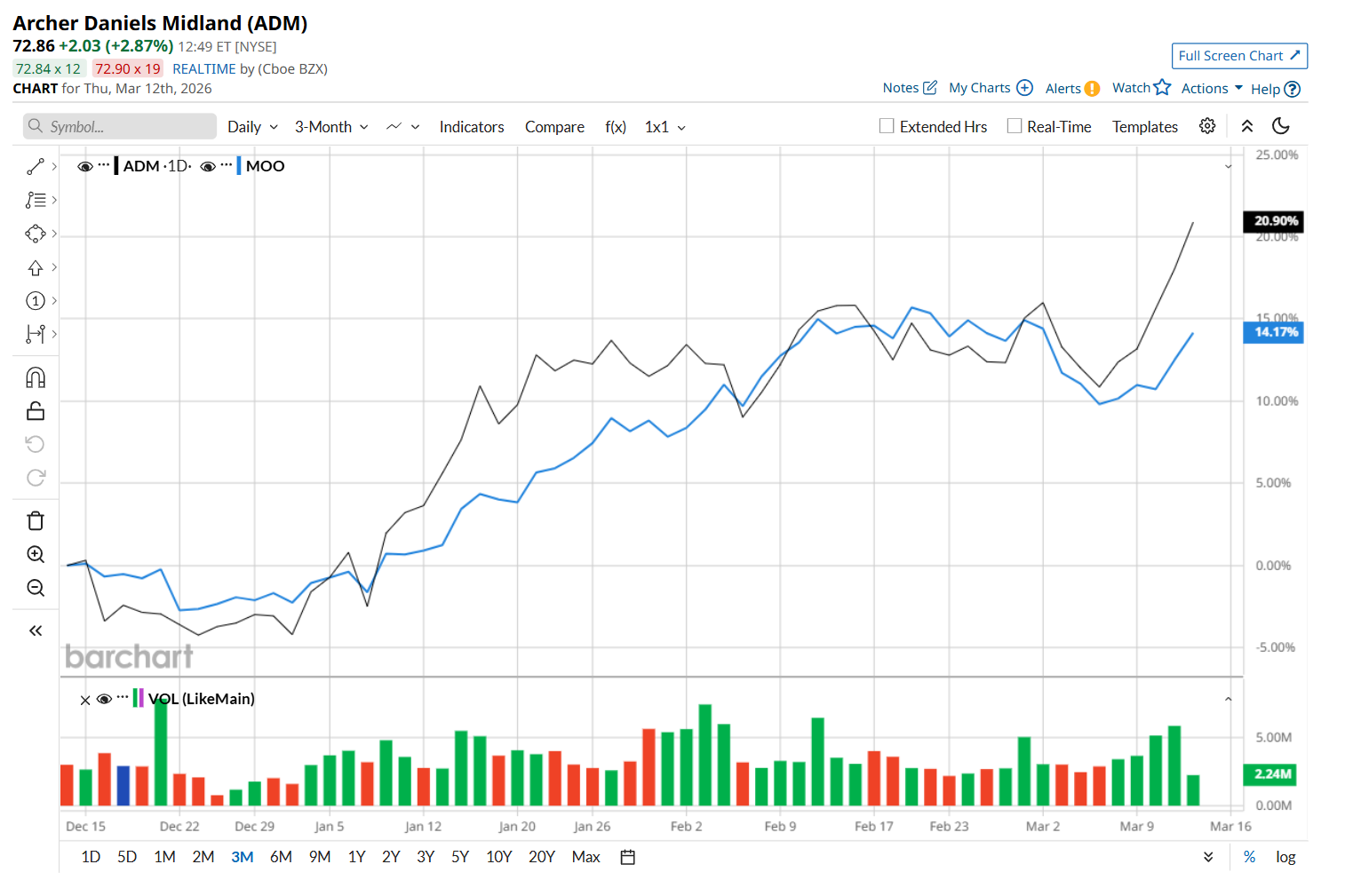The width and height of the screenshot is (1361, 896).
Task: Enable the Extended Hrs checkbox
Action: (x=887, y=126)
